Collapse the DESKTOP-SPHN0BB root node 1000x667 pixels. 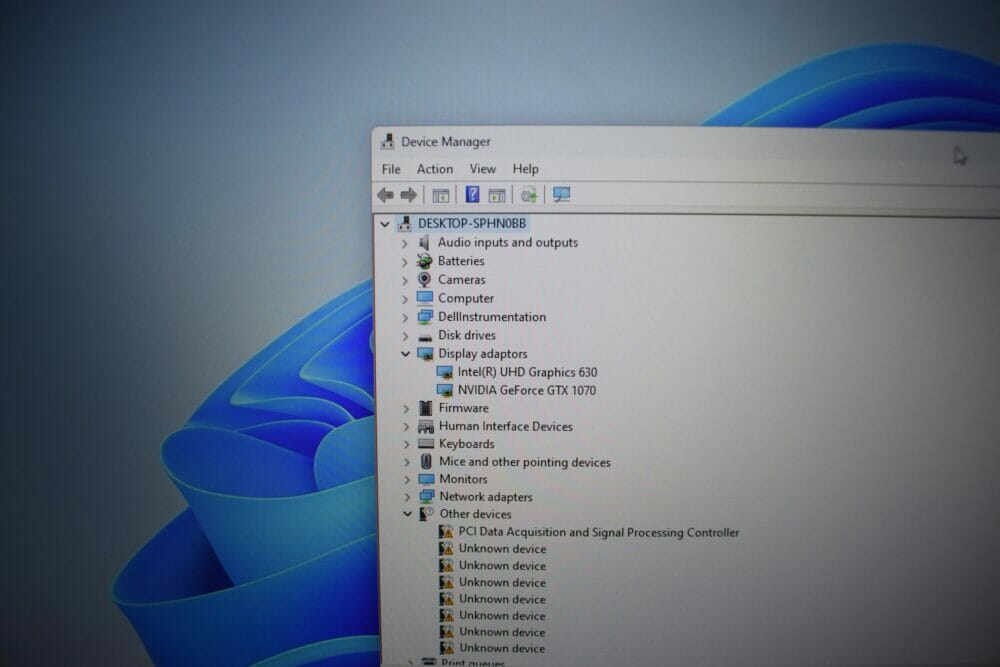tap(385, 224)
